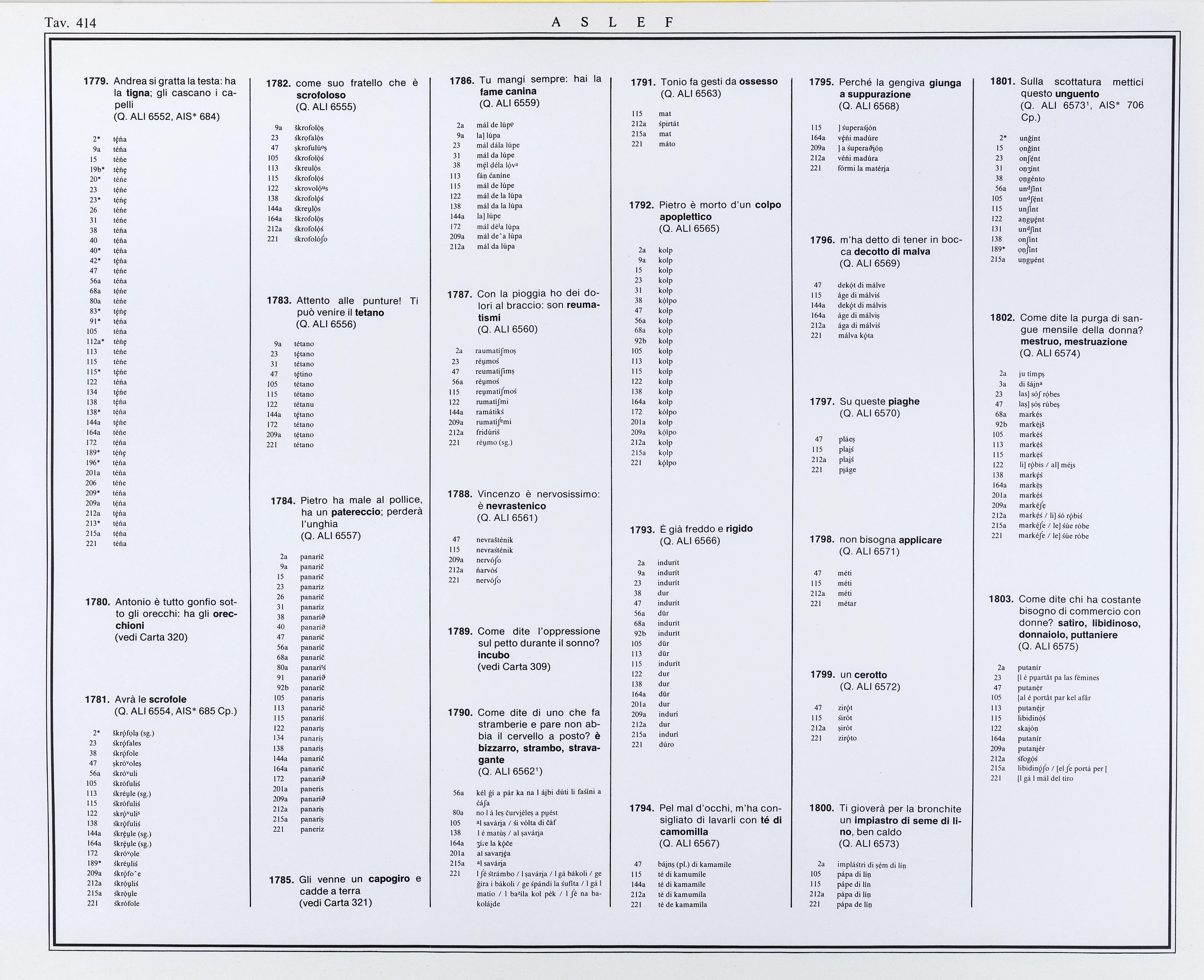Open 'vedi Carta 321' reference under capogiro

point(336,902)
